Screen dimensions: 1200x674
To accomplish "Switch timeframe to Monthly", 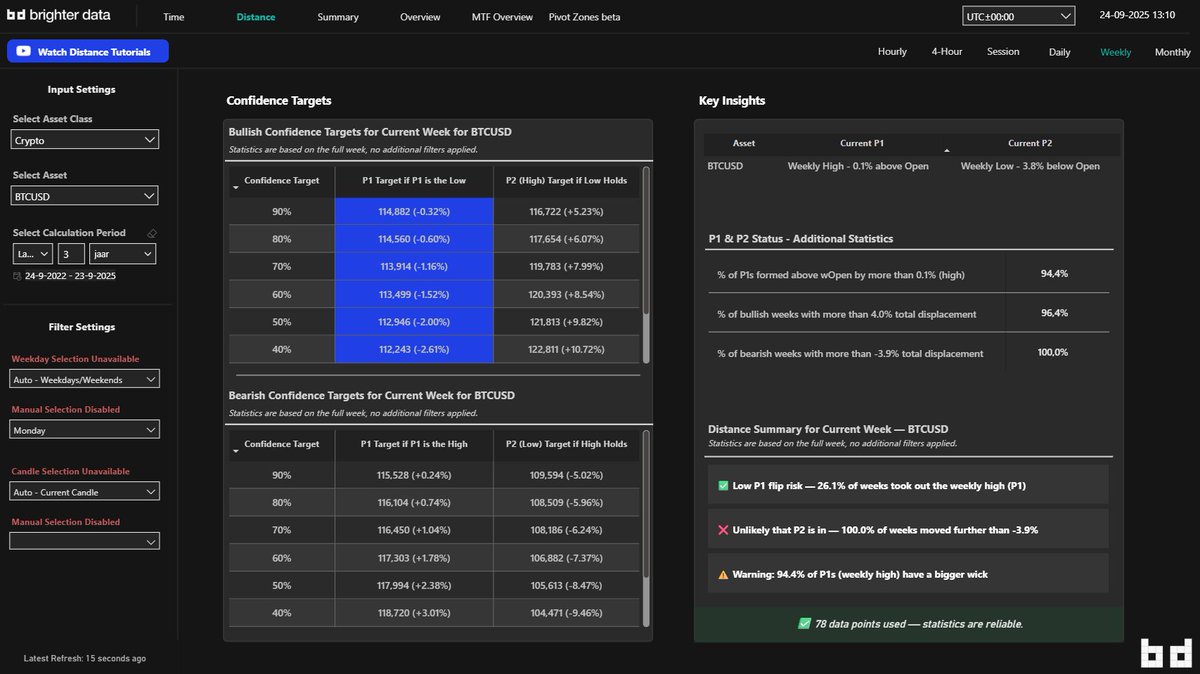I will [1173, 52].
